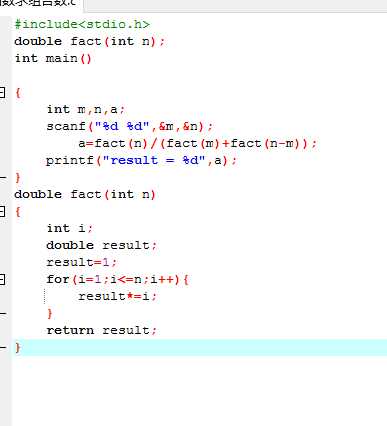Click the line 'a=fact(n)/(fact(m)+fact(n-m));'

point(197,143)
